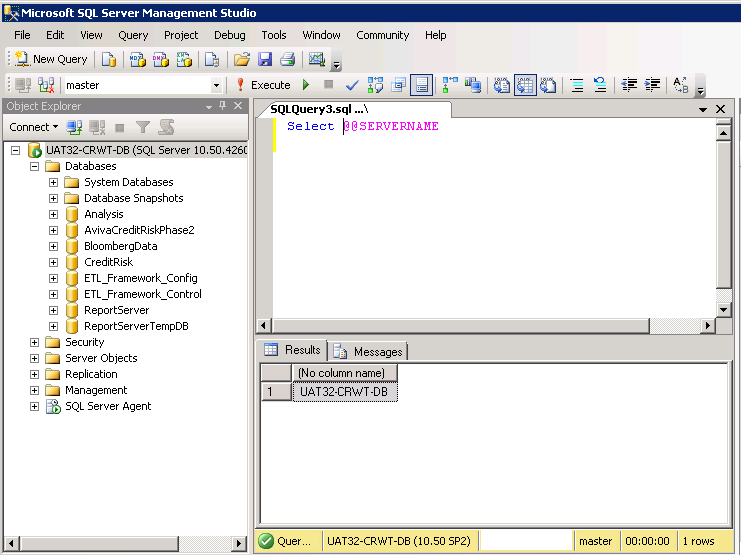Click the UAT32-CRWT-DB result cell

[x=345, y=392]
